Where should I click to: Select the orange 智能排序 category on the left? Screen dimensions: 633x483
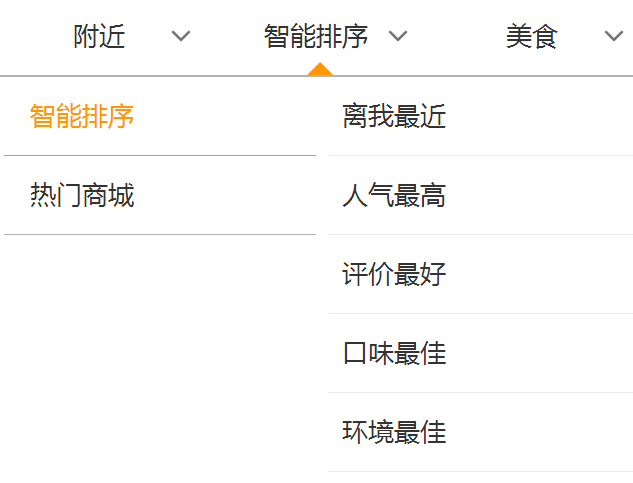(x=82, y=116)
